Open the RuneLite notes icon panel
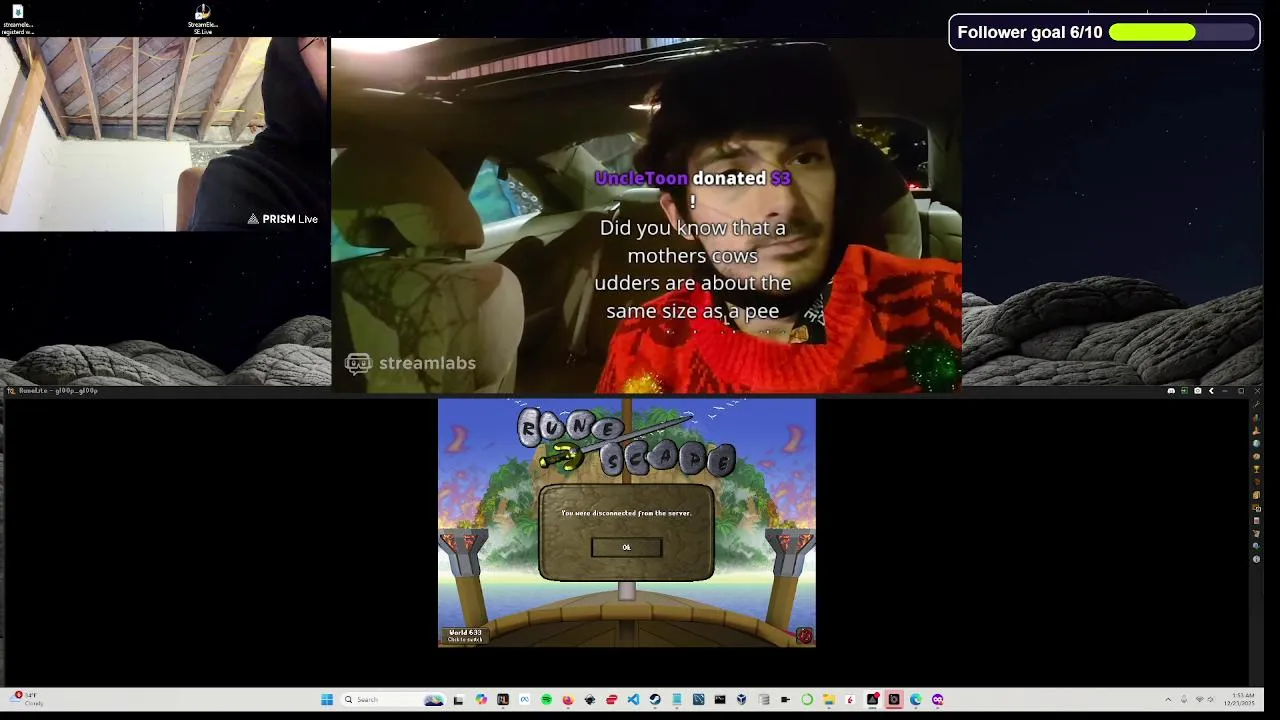The height and width of the screenshot is (720, 1280). pos(1256,495)
